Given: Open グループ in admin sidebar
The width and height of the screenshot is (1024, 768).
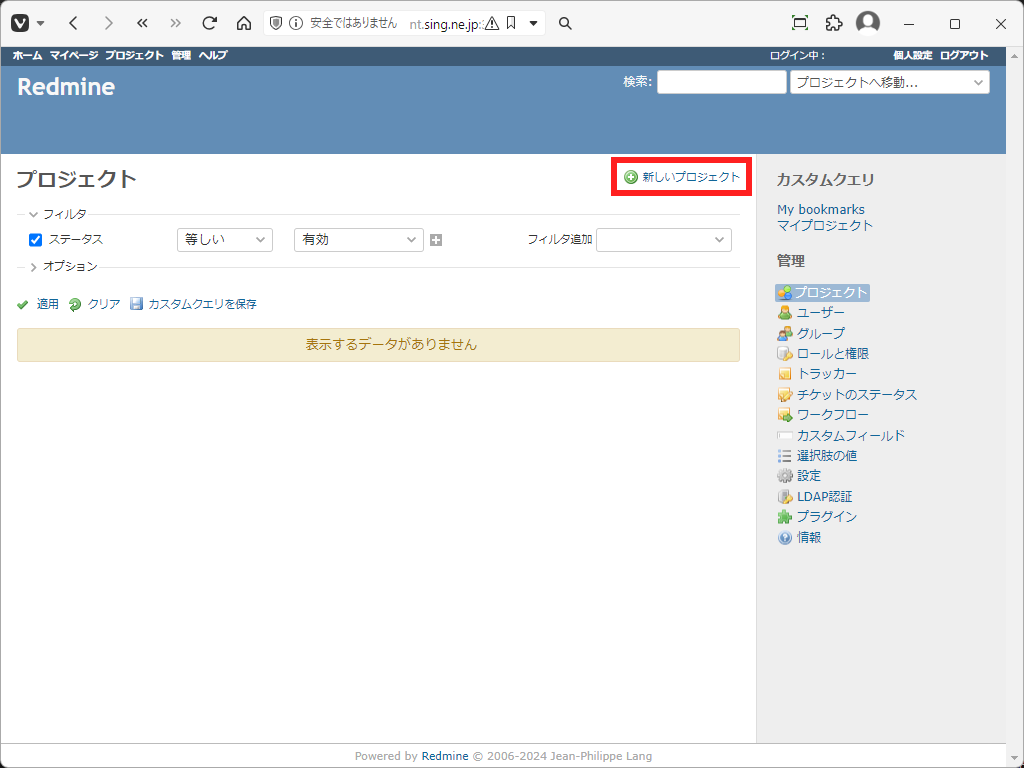Looking at the screenshot, I should 811,334.
